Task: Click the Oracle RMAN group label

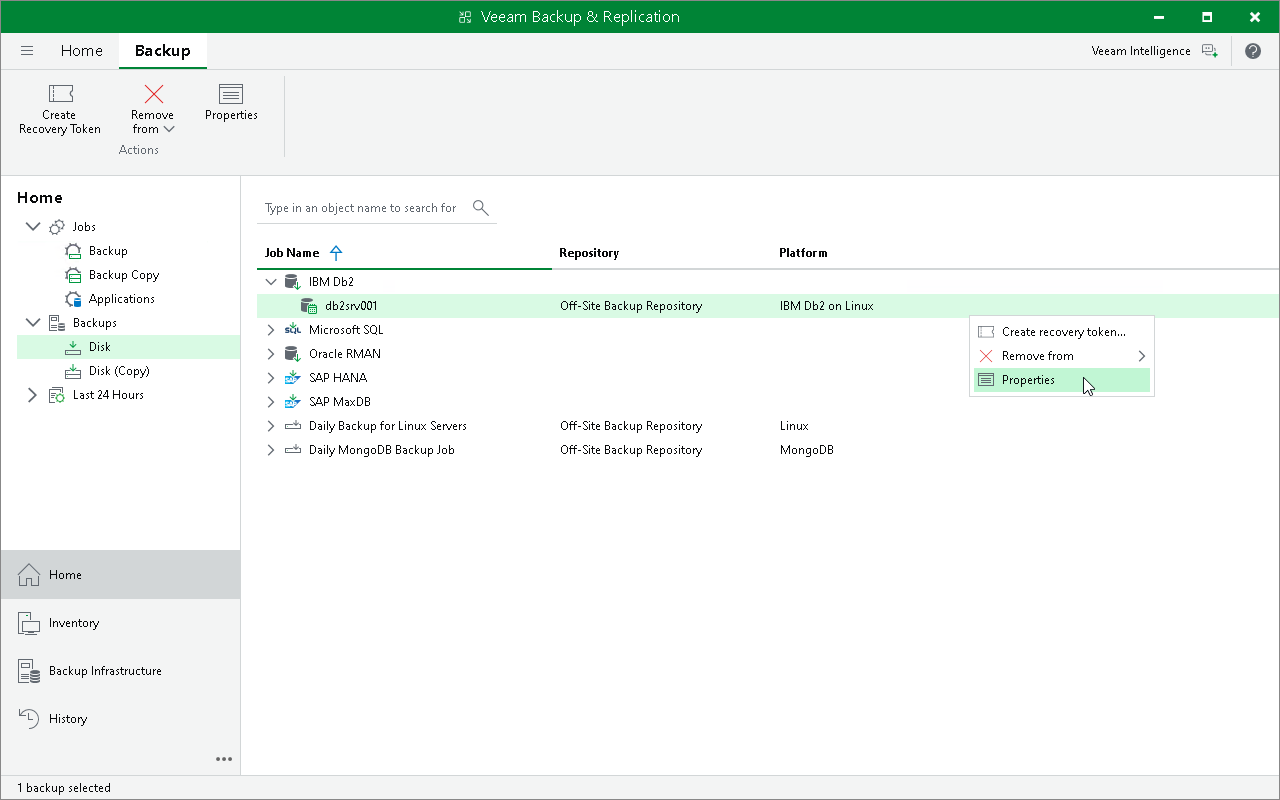Action: coord(344,354)
